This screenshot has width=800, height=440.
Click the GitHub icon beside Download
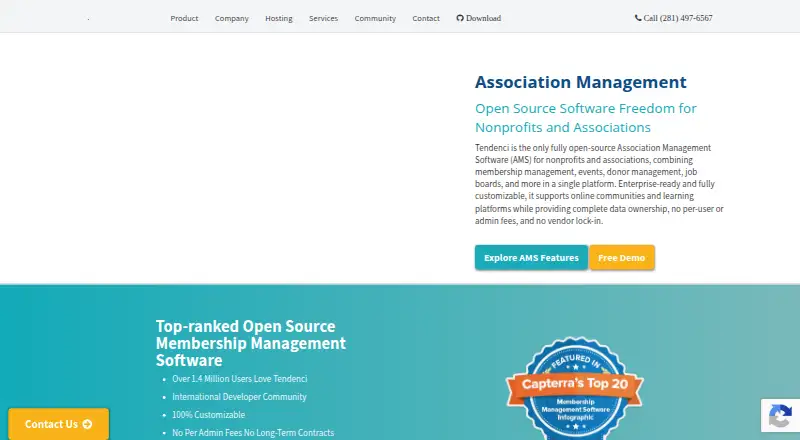(460, 18)
